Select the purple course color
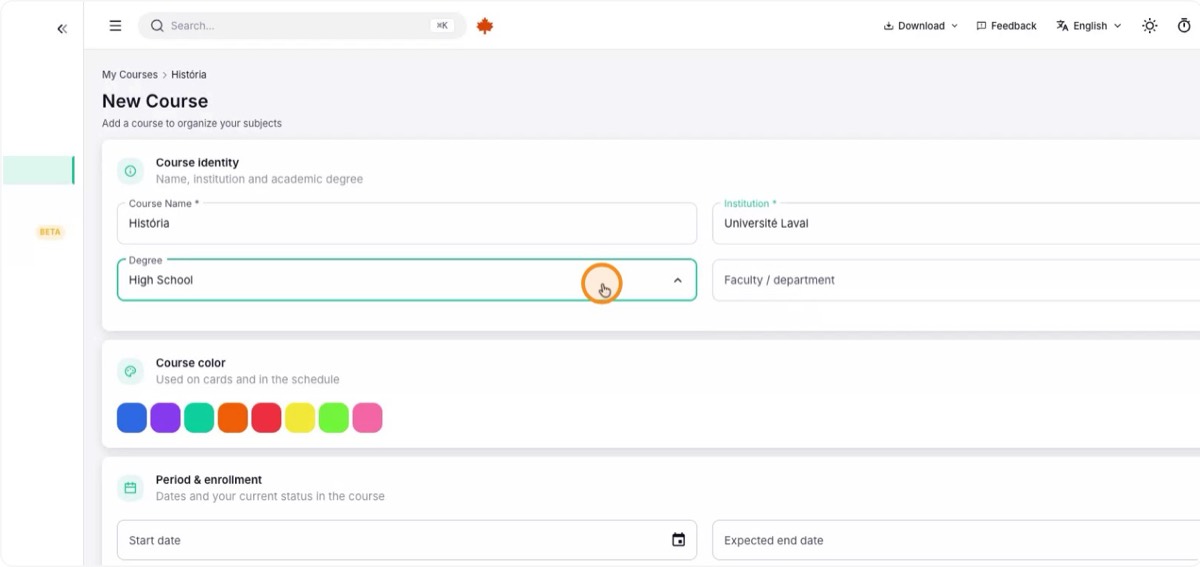1200x567 pixels. pyautogui.click(x=165, y=418)
